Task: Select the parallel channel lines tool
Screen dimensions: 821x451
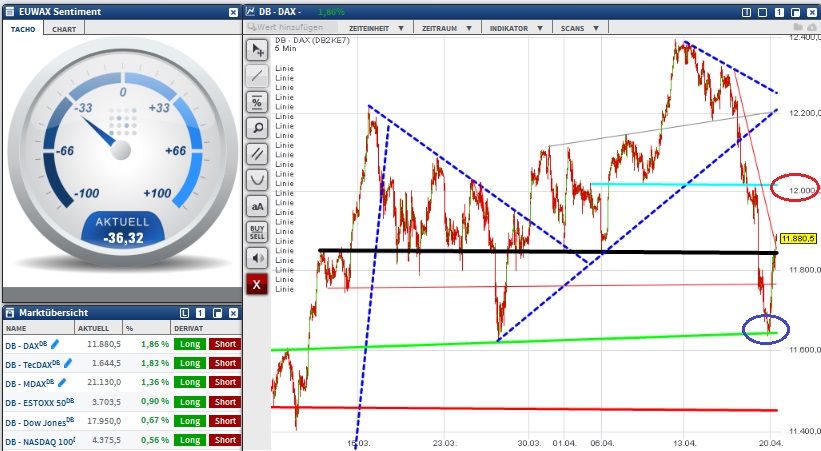Action: point(257,154)
